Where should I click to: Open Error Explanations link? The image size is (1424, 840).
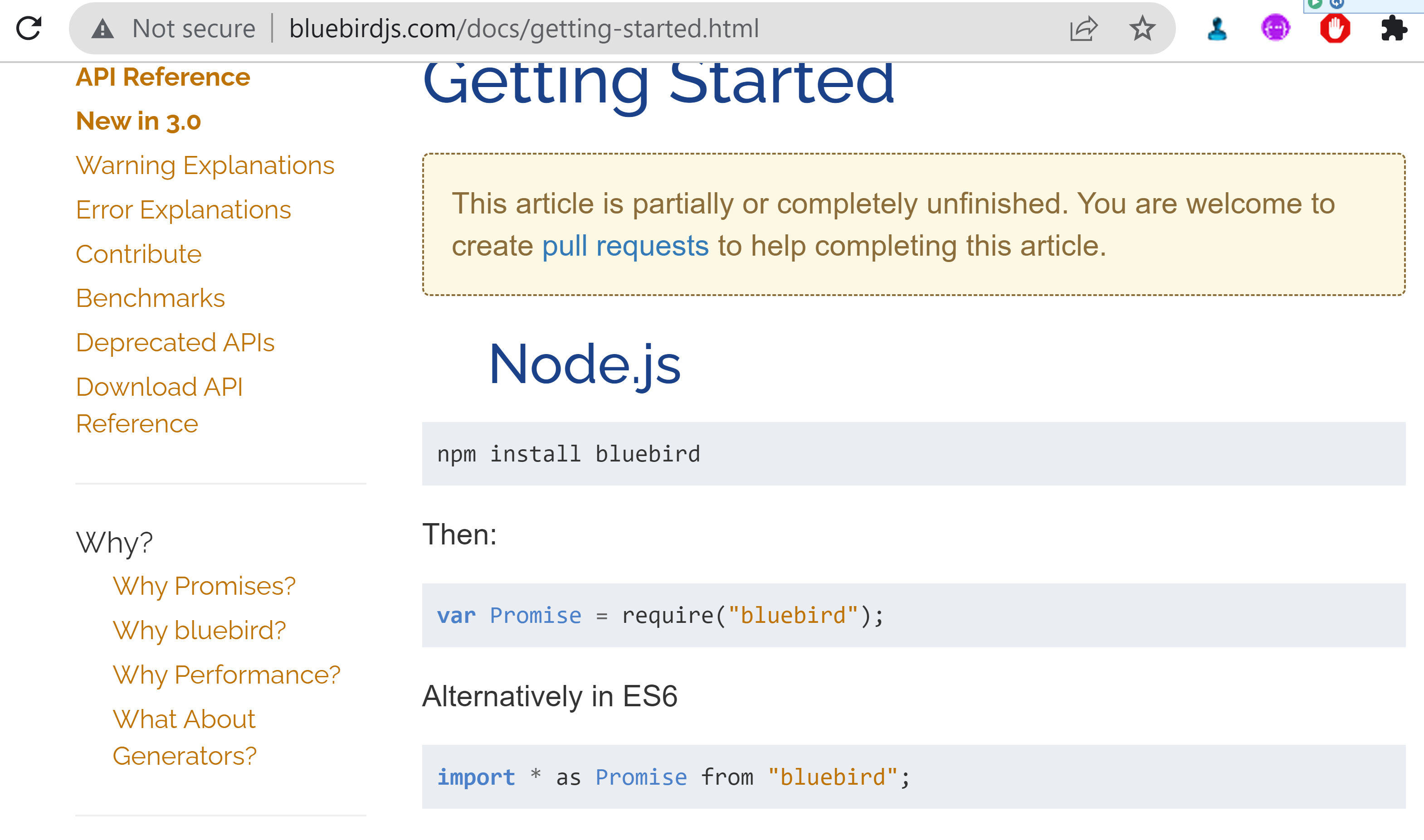click(184, 210)
